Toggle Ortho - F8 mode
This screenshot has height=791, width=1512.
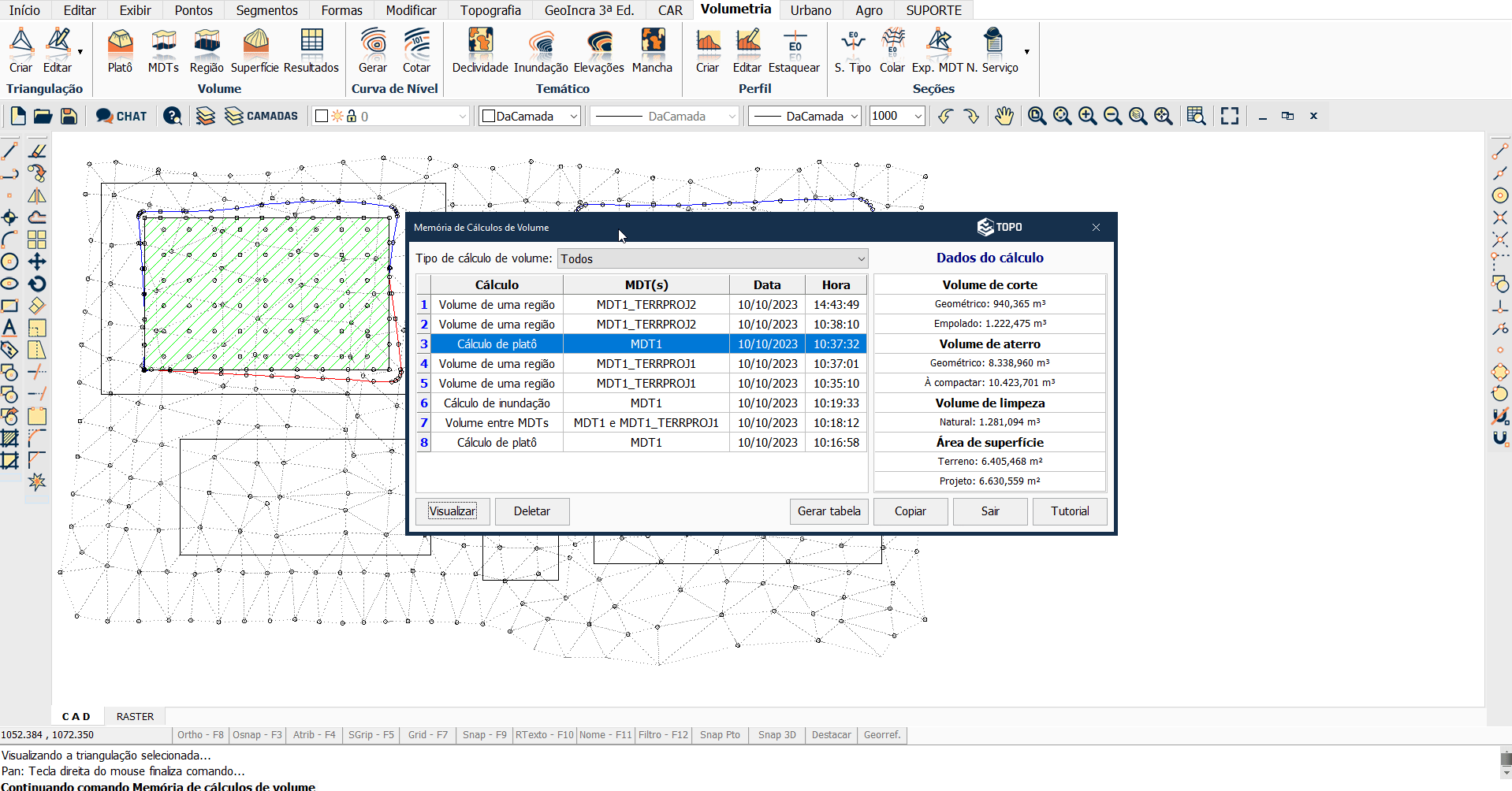(x=200, y=735)
